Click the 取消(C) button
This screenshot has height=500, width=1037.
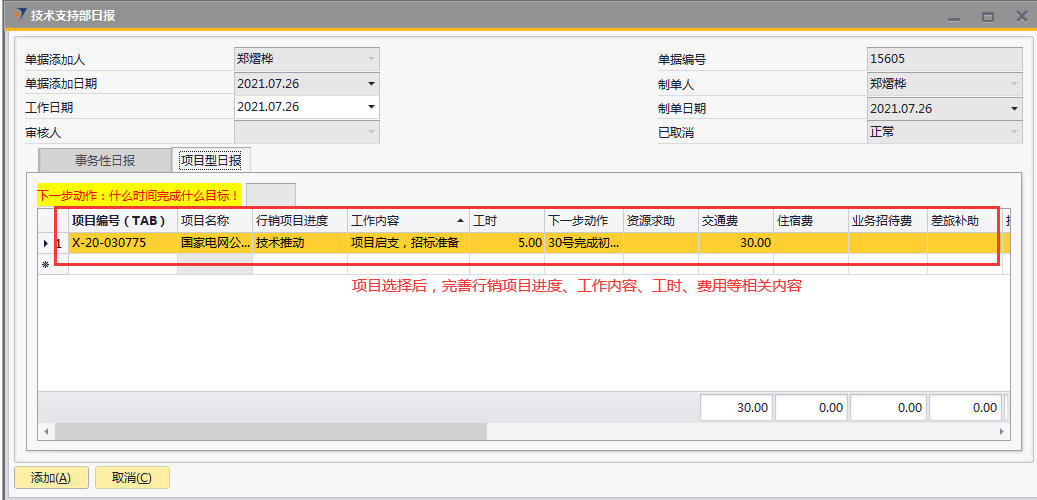tap(132, 478)
